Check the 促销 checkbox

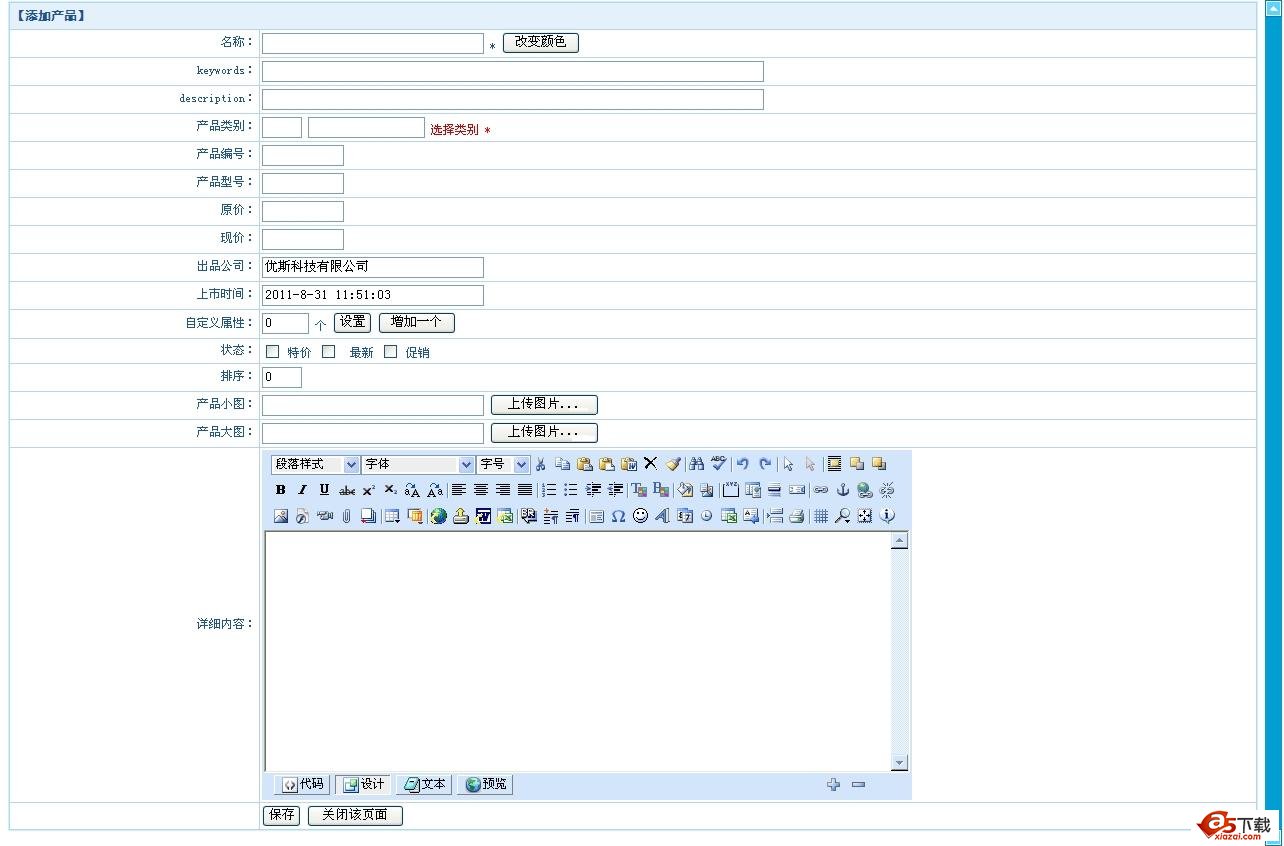tap(389, 351)
